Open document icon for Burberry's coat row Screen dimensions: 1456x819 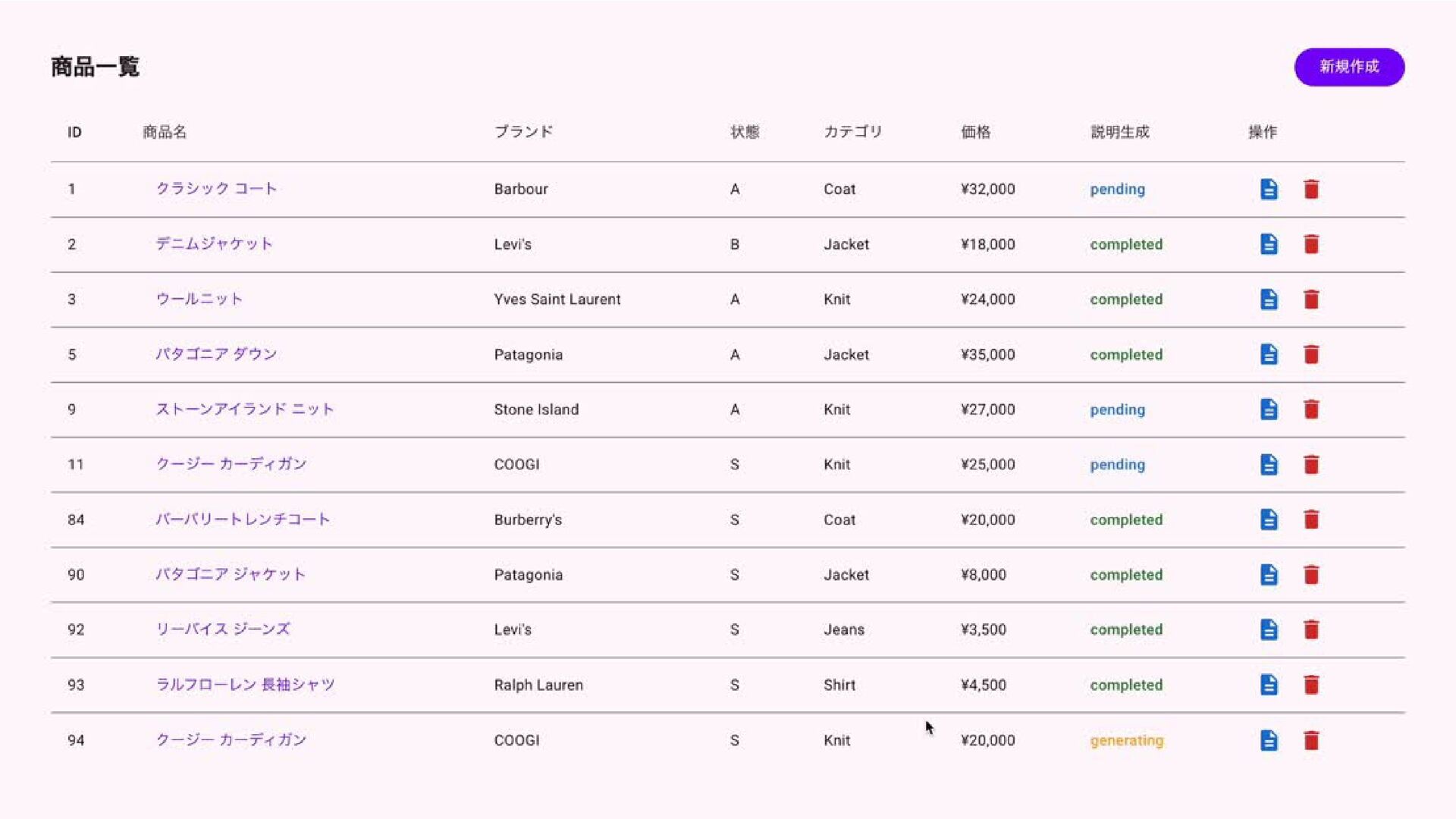pos(1269,519)
